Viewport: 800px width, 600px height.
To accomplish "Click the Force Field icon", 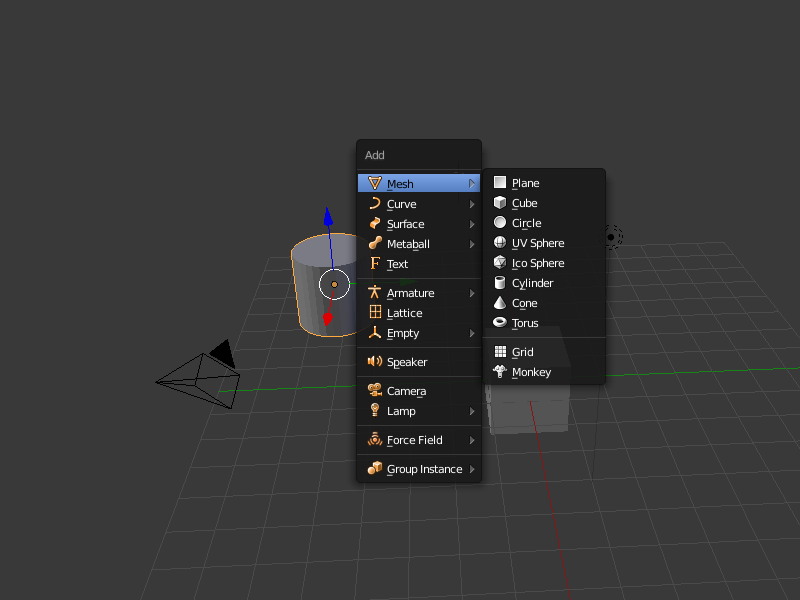I will point(375,439).
